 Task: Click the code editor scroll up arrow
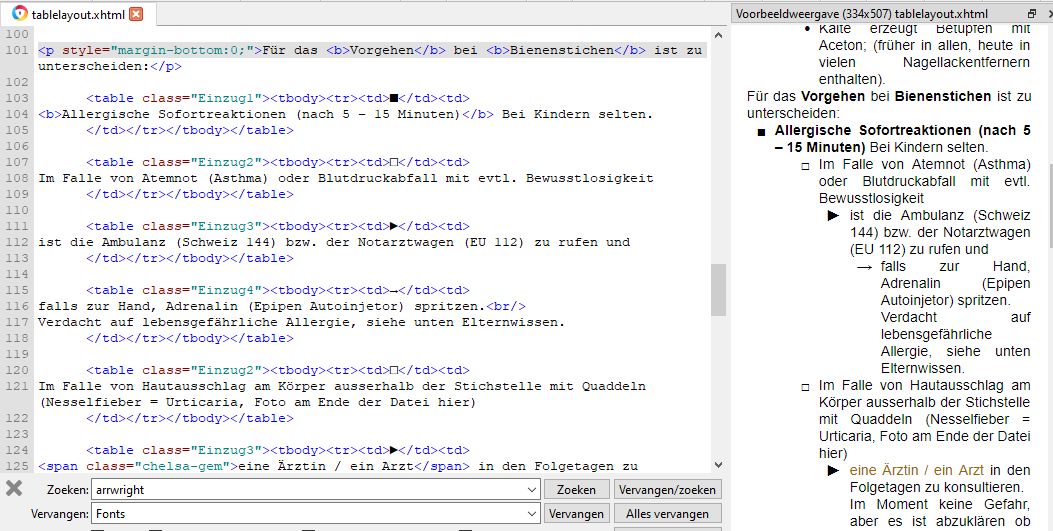tap(718, 35)
